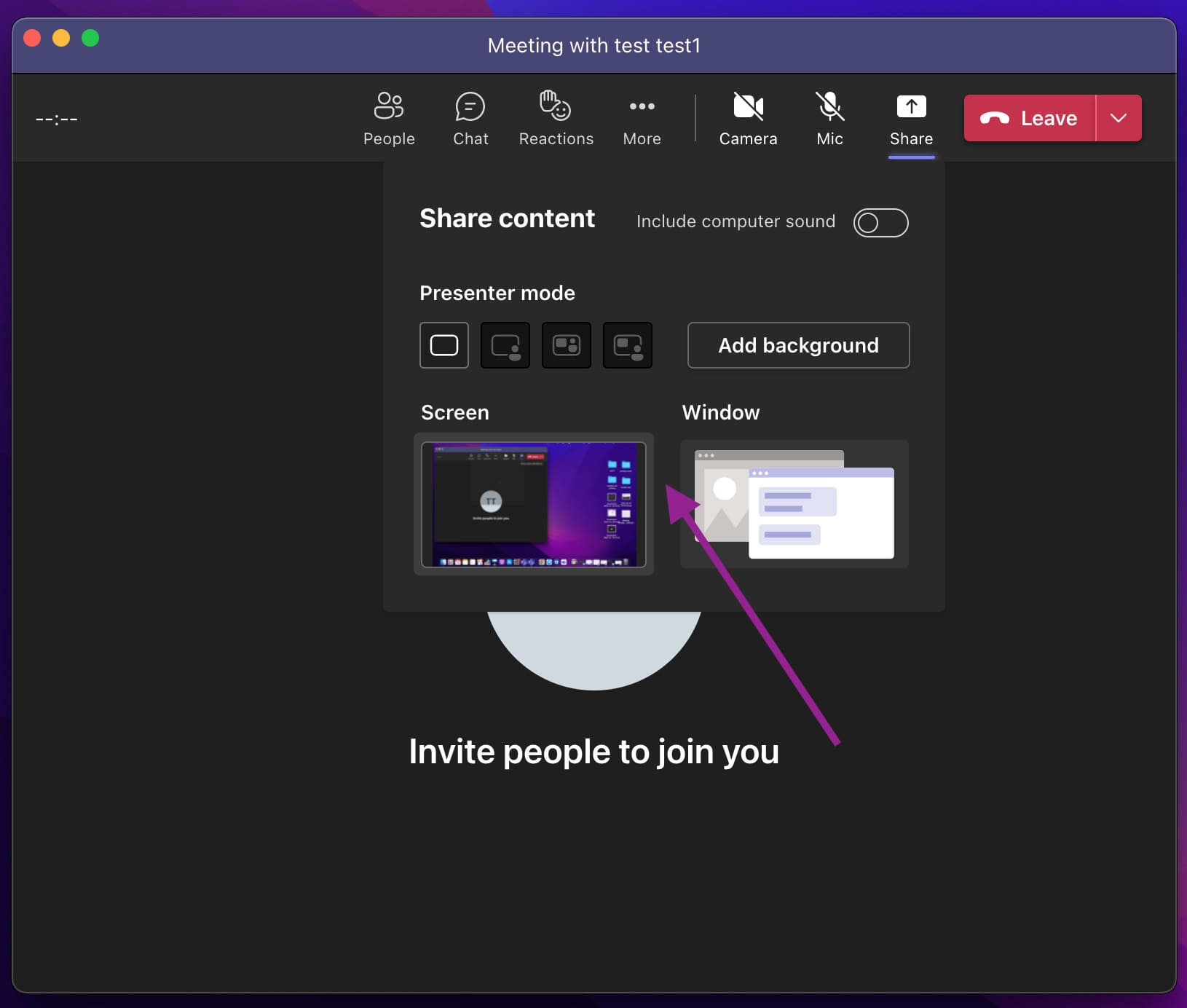Show More options menu
This screenshot has height=1008, width=1187.
tap(642, 119)
